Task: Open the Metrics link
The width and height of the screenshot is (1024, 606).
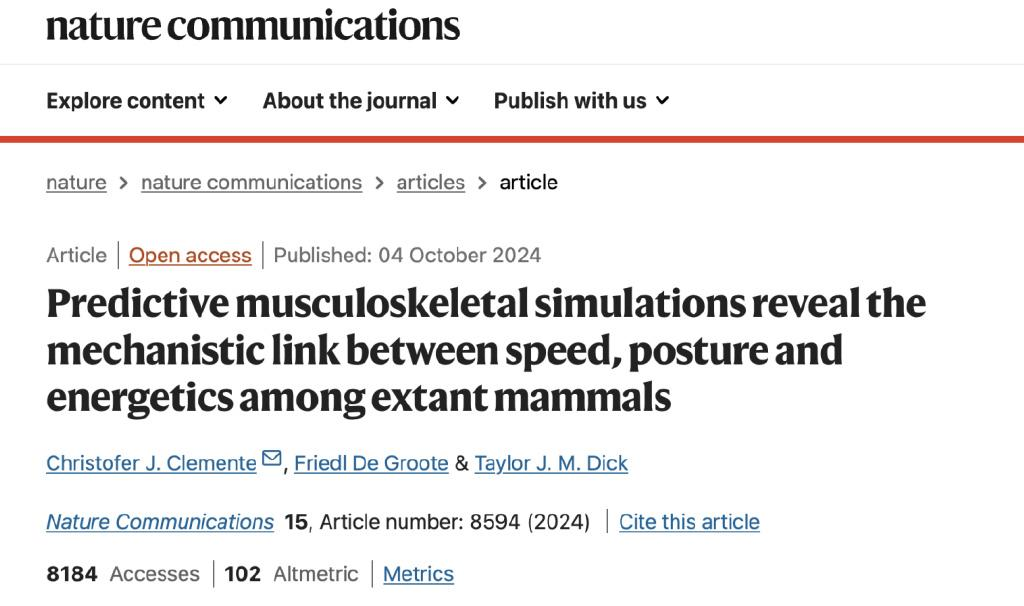Action: [x=418, y=574]
